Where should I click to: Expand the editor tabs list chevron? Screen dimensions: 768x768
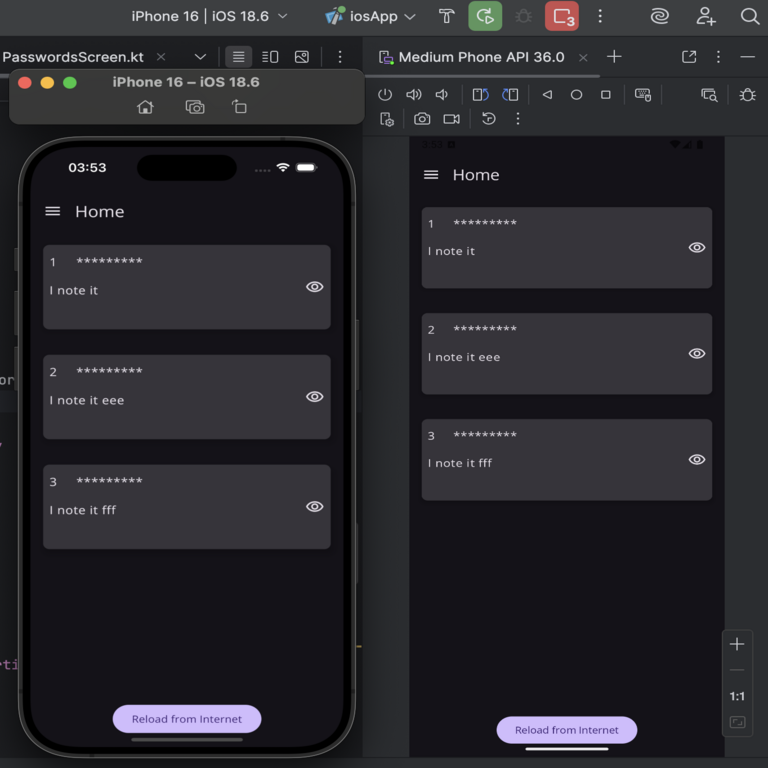tap(200, 57)
